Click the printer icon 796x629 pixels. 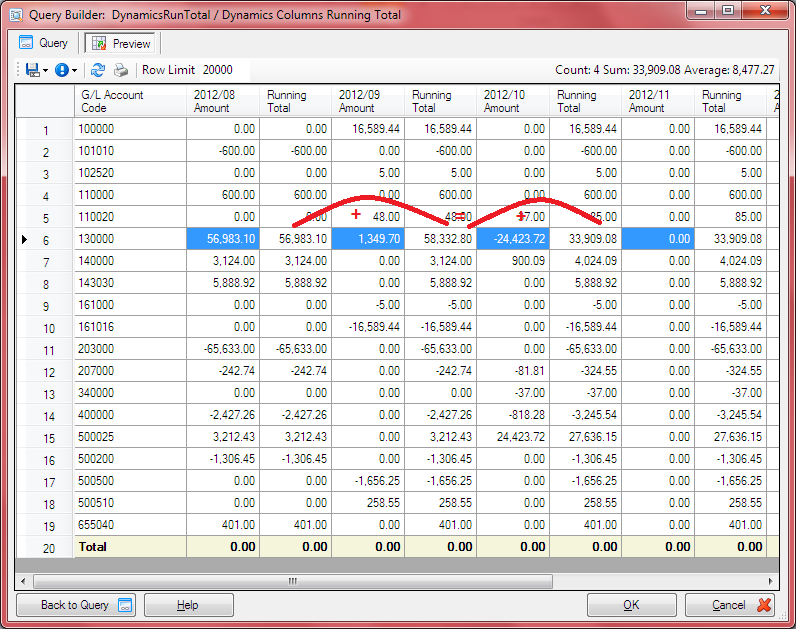tap(121, 70)
